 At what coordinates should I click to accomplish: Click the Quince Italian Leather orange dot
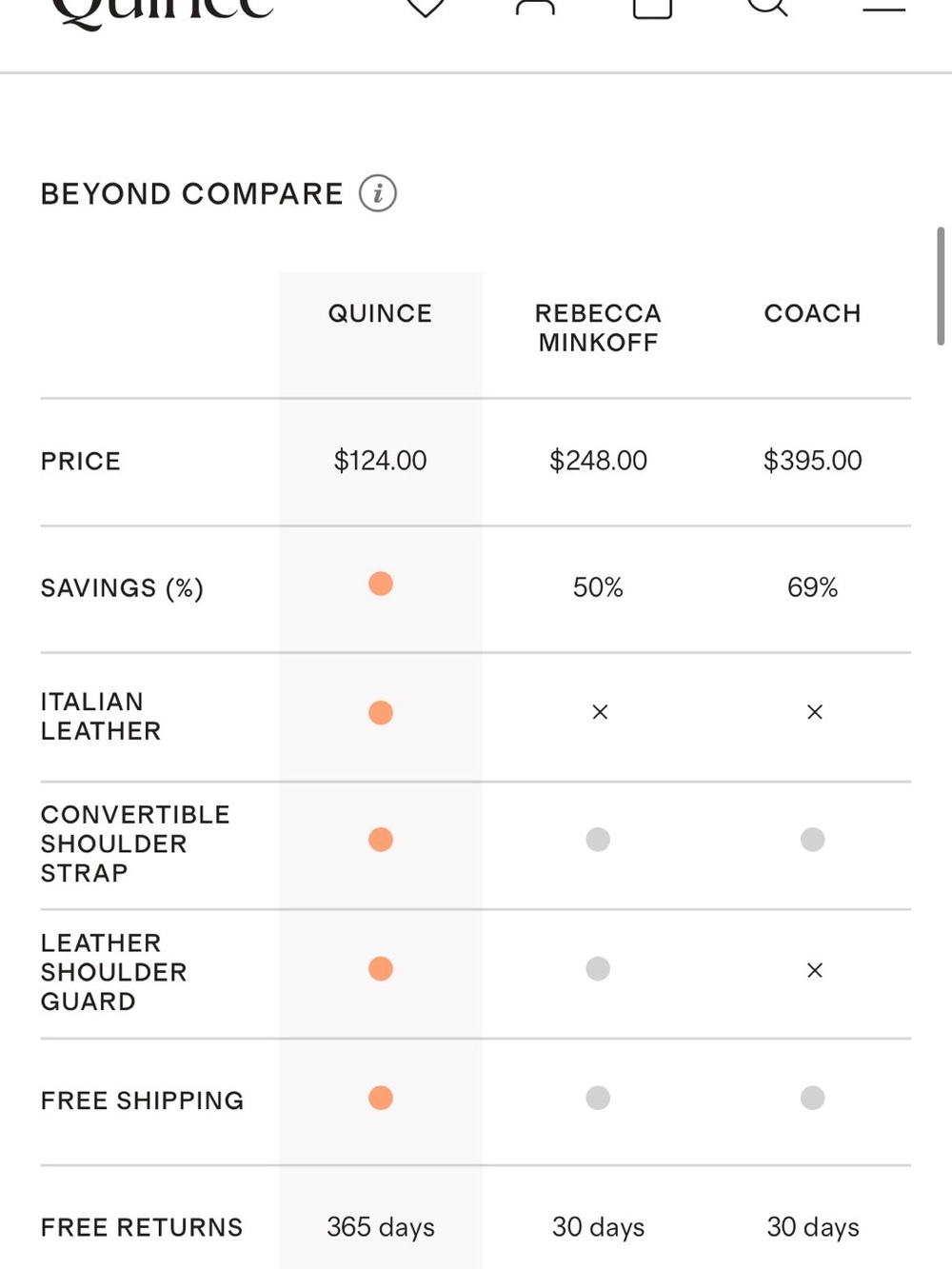click(381, 713)
